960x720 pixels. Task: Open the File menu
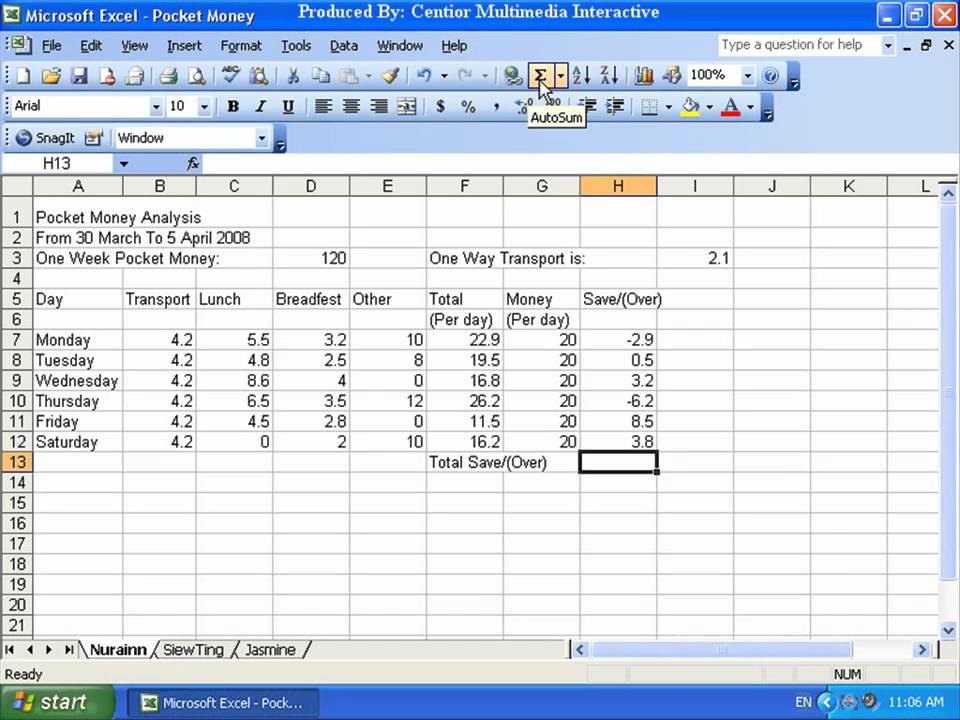[51, 46]
